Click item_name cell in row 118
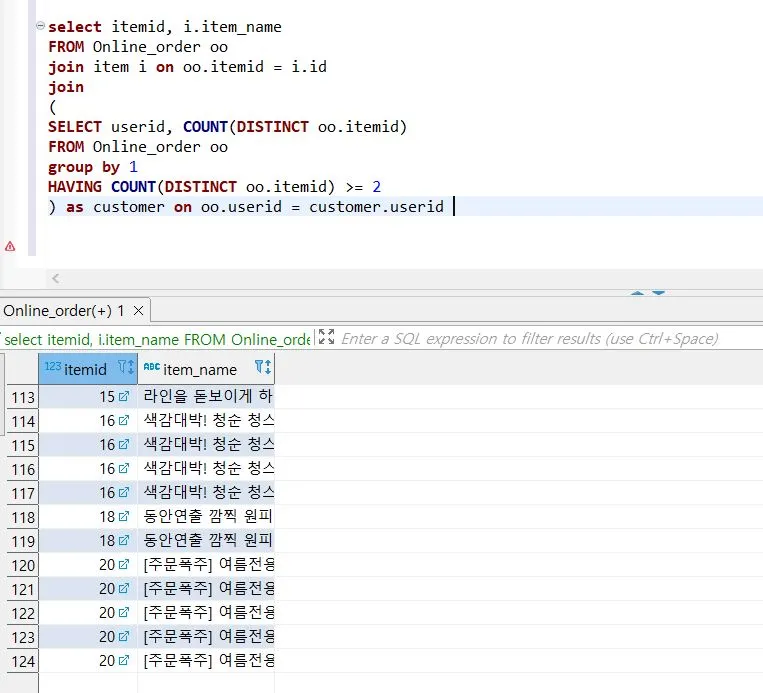This screenshot has height=693, width=763. pyautogui.click(x=206, y=516)
